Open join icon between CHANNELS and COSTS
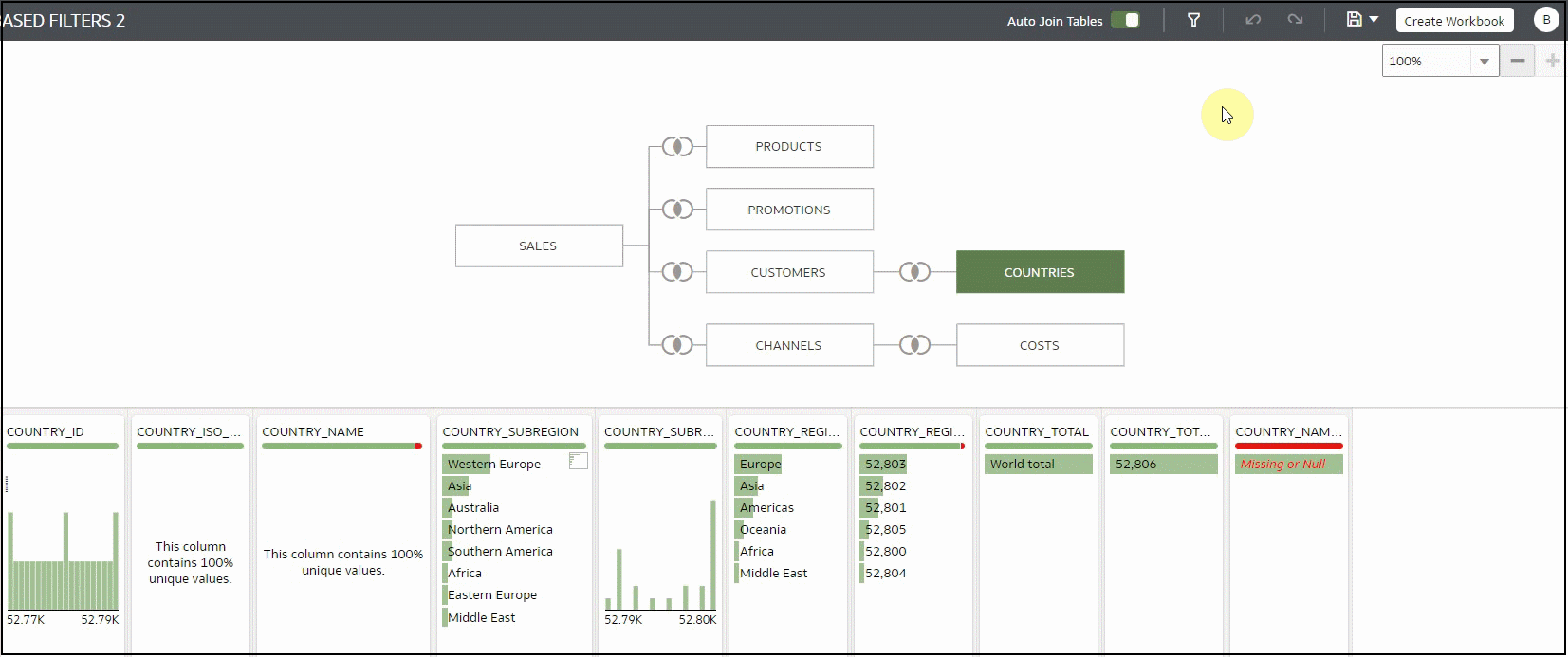Viewport: 1568px width, 657px height. point(914,345)
